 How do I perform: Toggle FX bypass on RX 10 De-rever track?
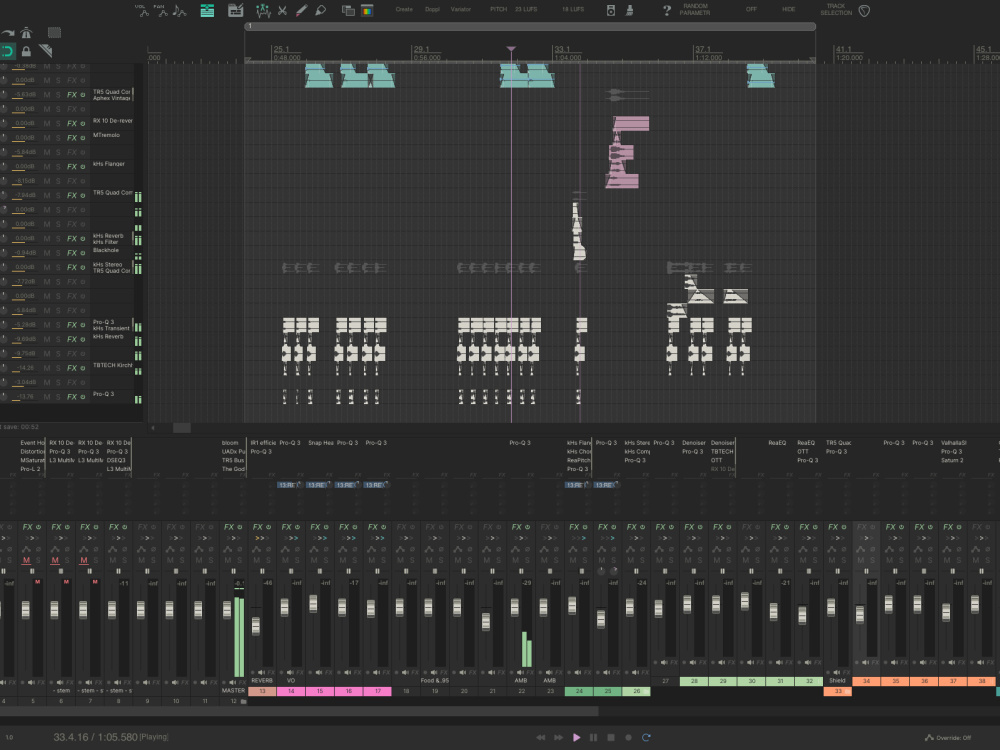click(83, 124)
